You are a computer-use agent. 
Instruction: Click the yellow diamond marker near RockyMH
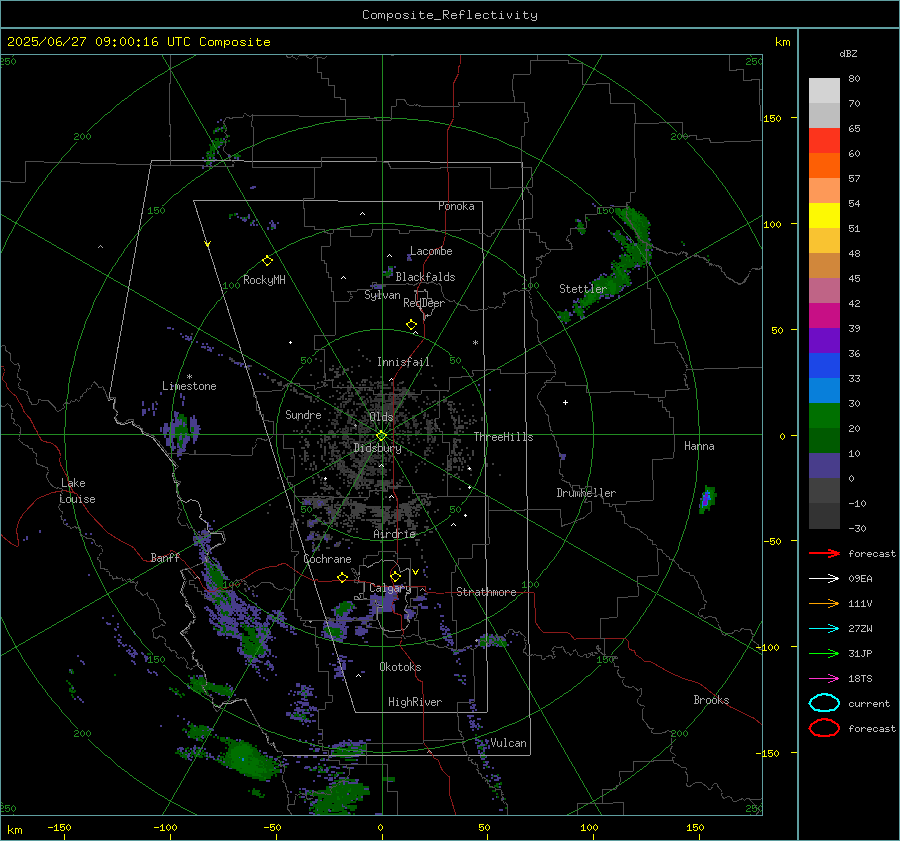pos(267,261)
